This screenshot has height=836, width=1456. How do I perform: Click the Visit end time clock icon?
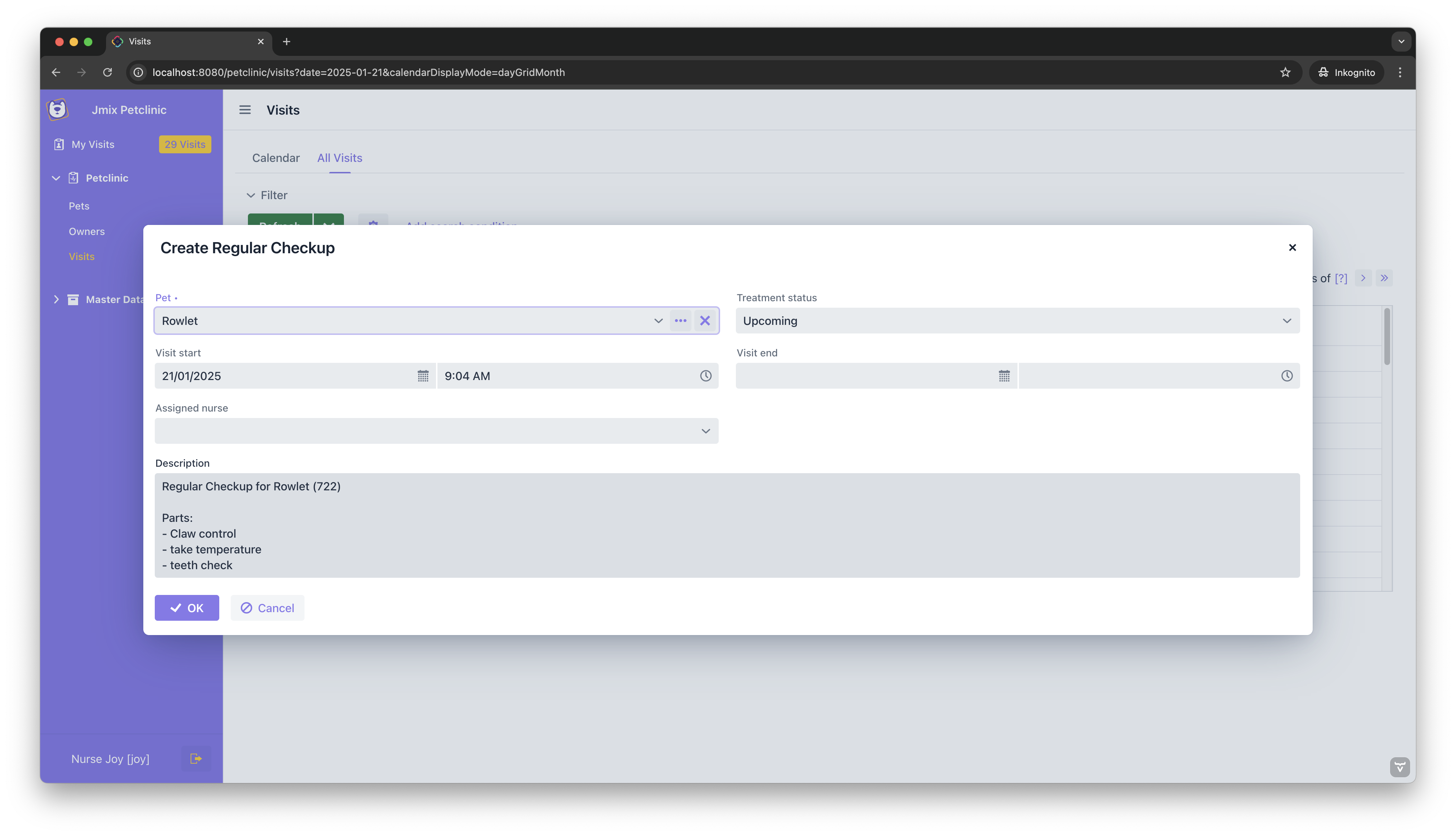1287,376
